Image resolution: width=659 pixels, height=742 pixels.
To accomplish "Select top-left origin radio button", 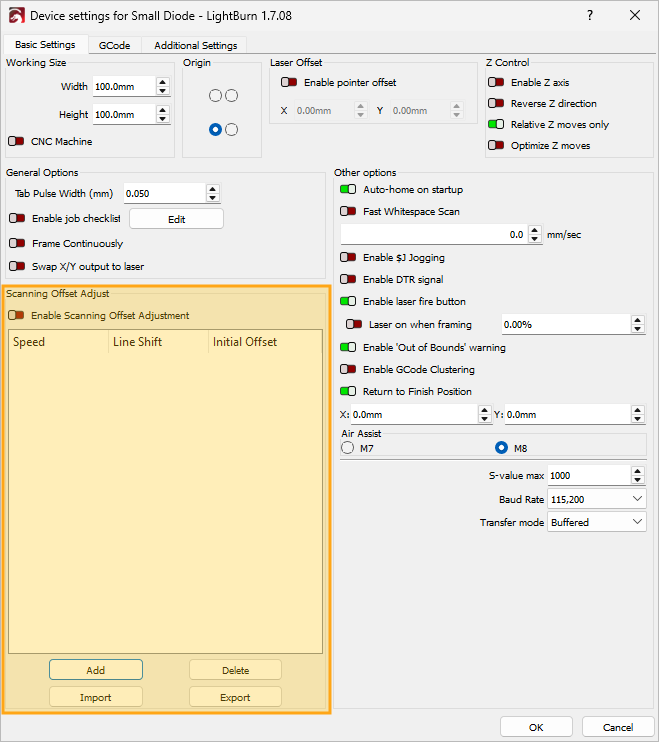I will 215,96.
